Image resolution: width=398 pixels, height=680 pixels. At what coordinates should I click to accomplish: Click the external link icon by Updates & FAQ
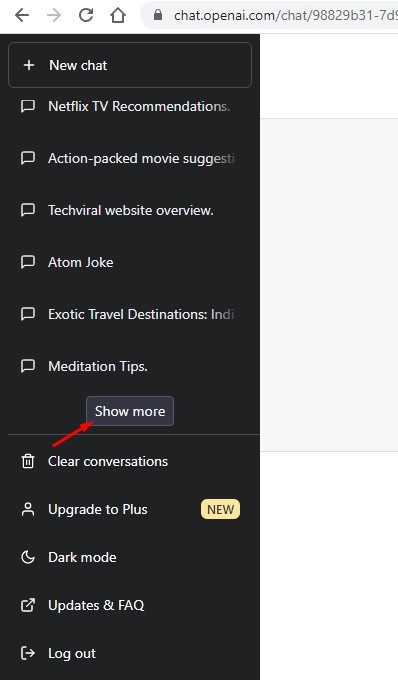pos(28,605)
